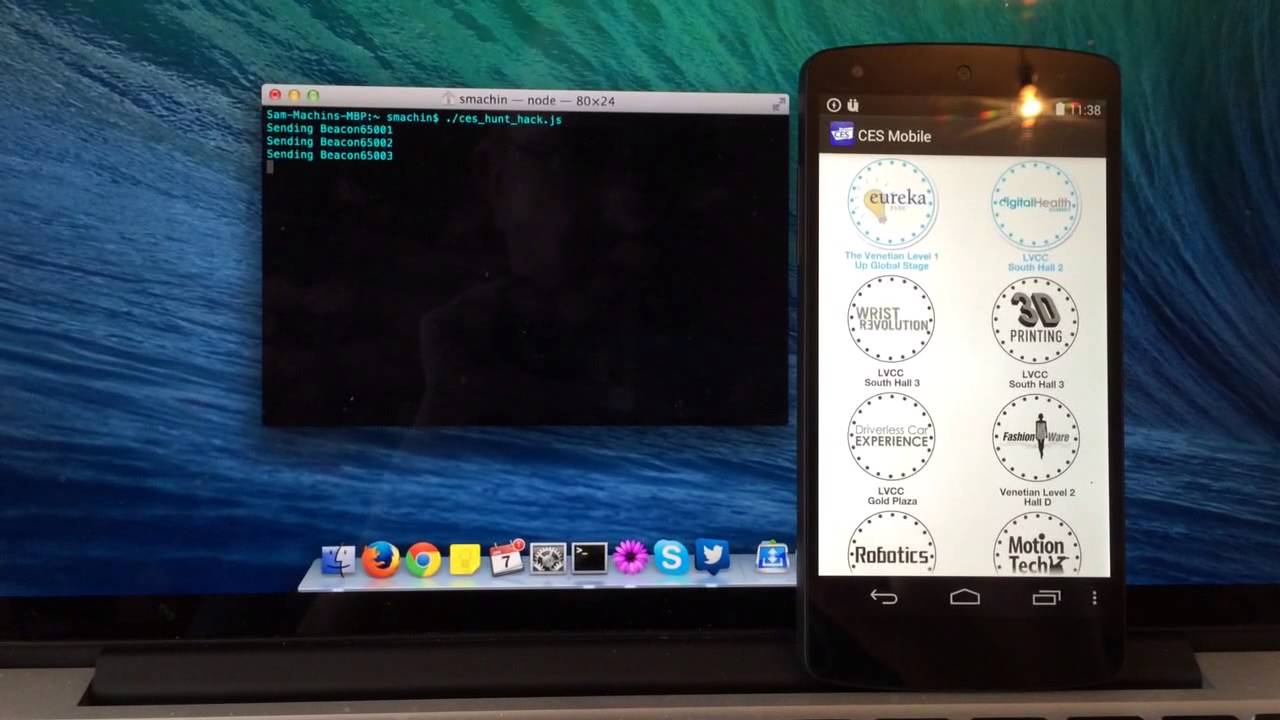Image resolution: width=1280 pixels, height=720 pixels.
Task: Tap the Robotics badge
Action: (891, 544)
